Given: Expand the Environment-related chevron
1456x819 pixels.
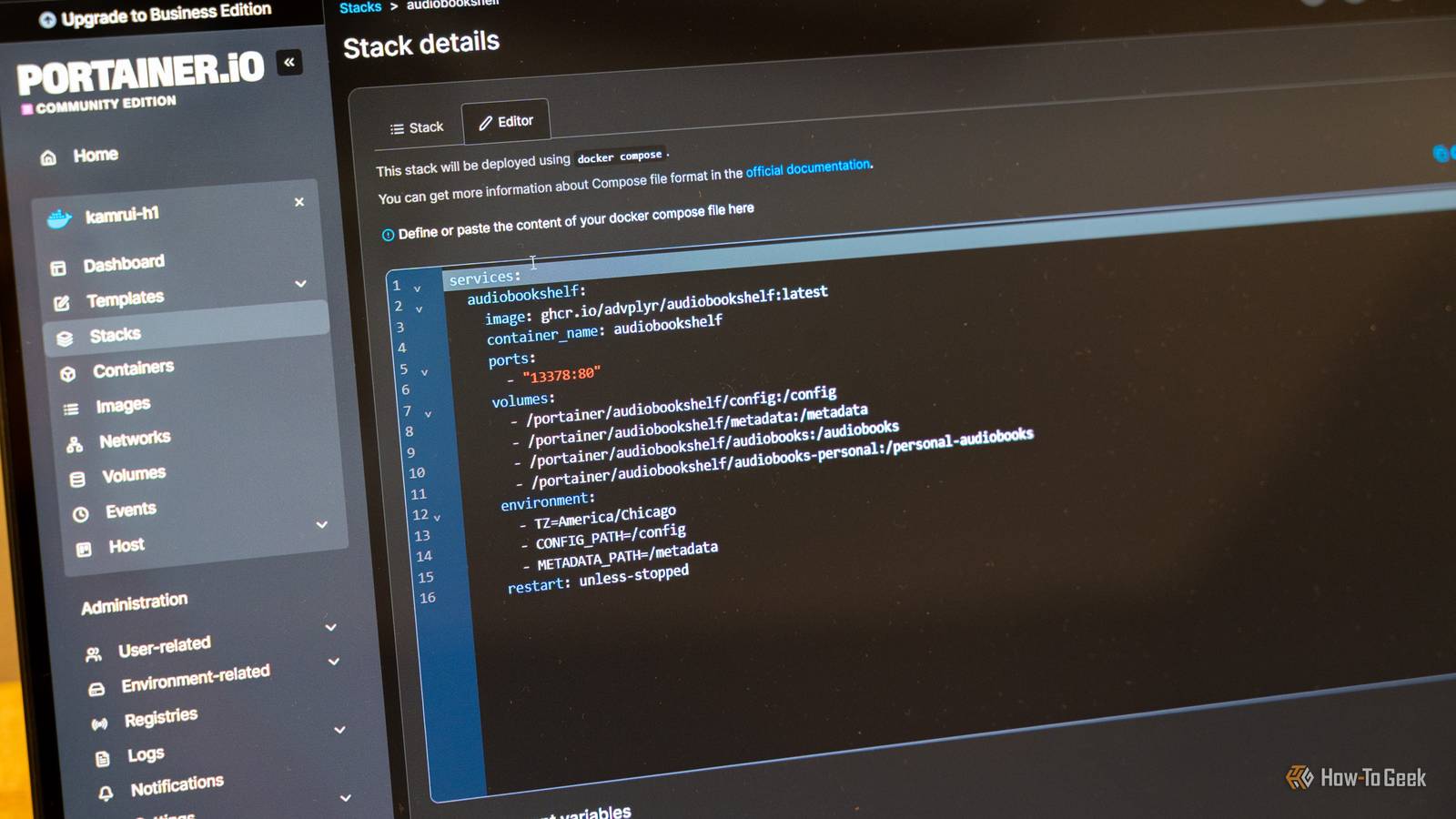Looking at the screenshot, I should pyautogui.click(x=334, y=662).
